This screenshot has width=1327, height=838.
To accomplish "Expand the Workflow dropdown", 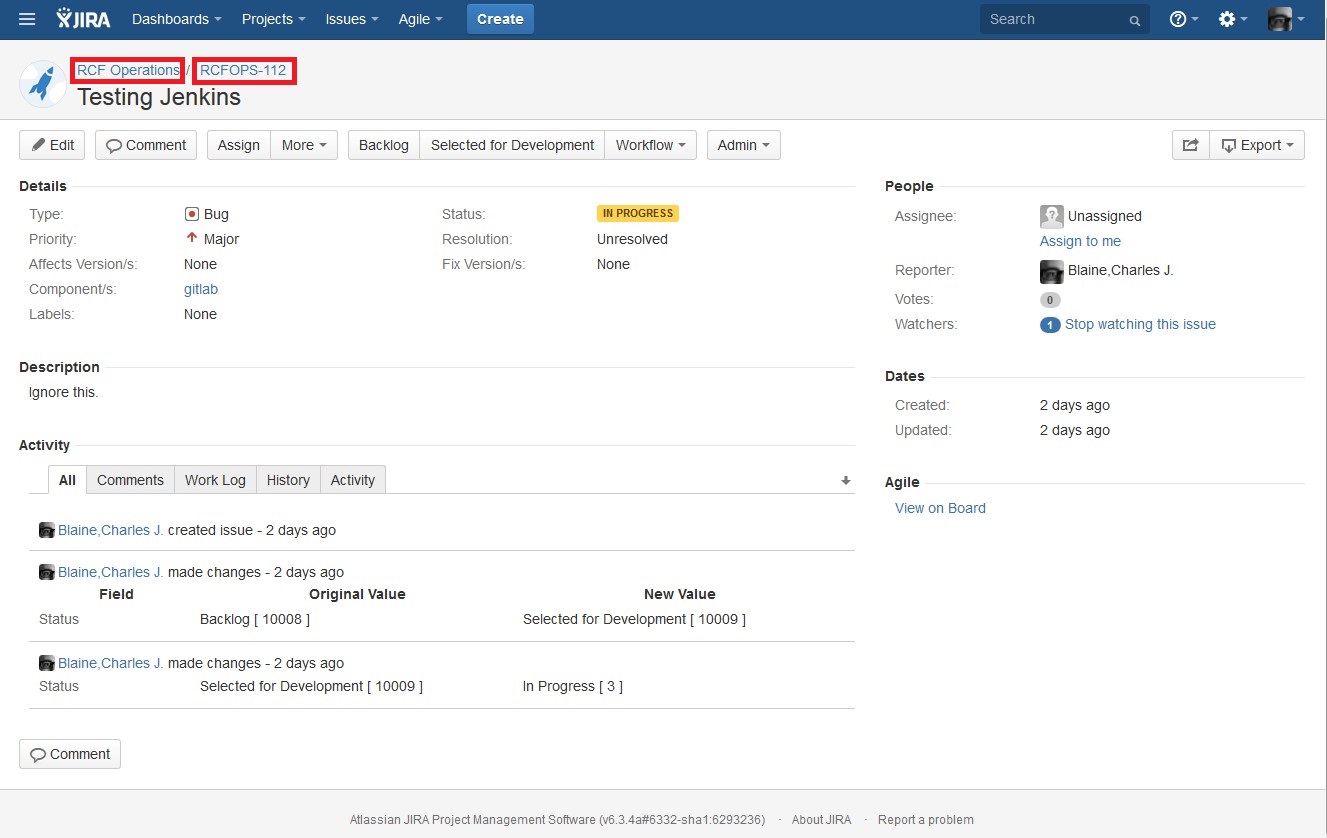I will 651,145.
